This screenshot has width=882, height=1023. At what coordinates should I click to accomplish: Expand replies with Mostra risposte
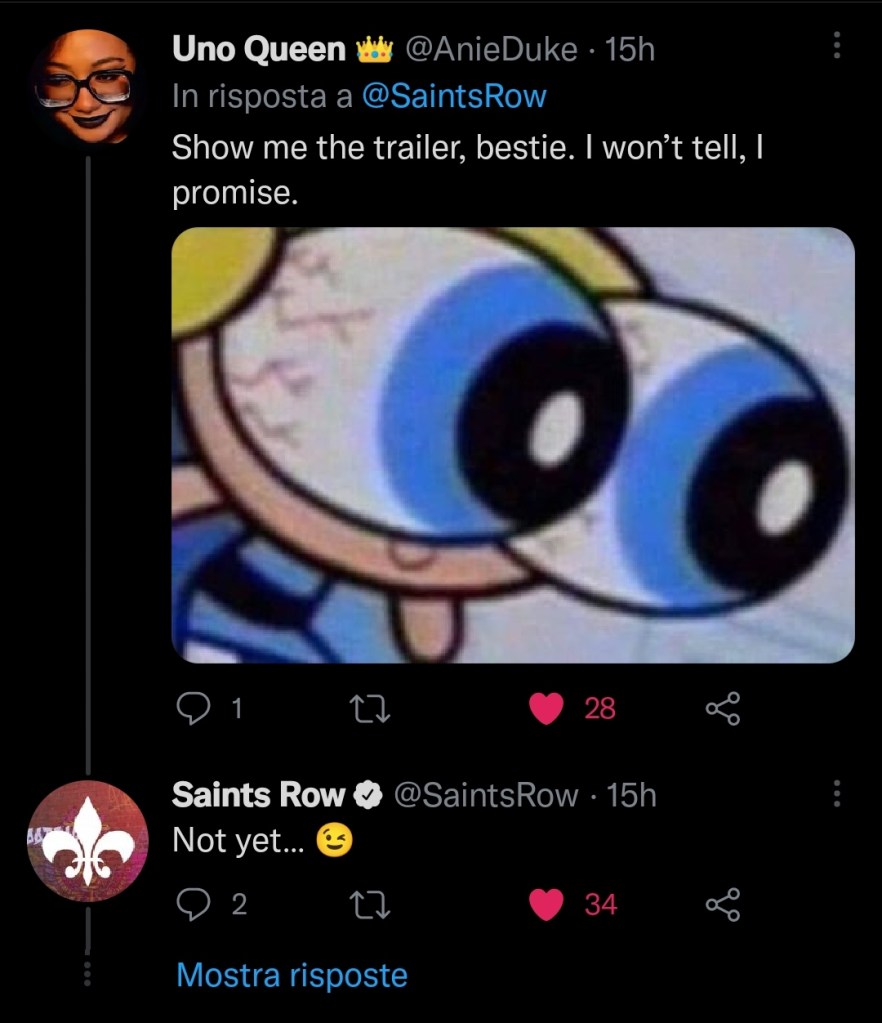point(292,975)
